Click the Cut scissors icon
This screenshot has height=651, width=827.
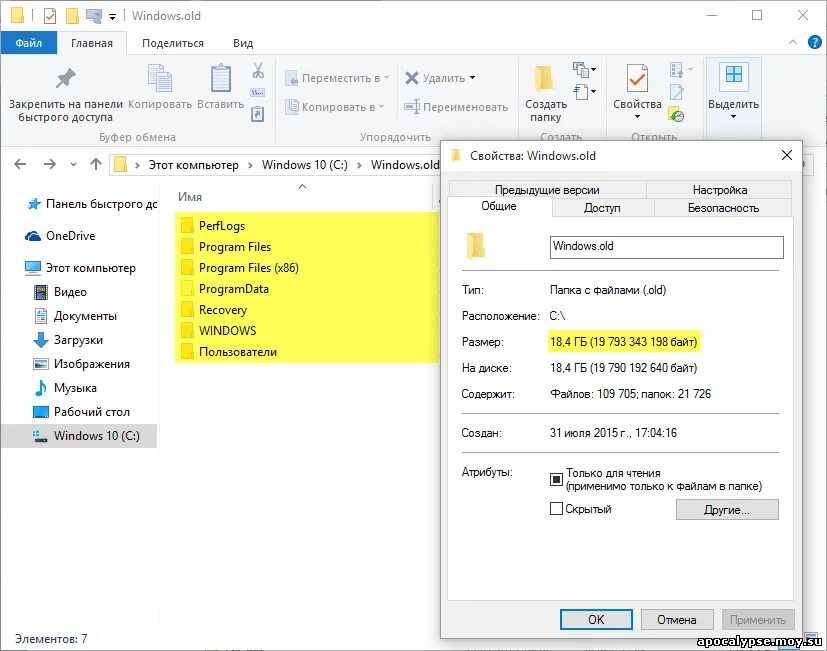258,70
